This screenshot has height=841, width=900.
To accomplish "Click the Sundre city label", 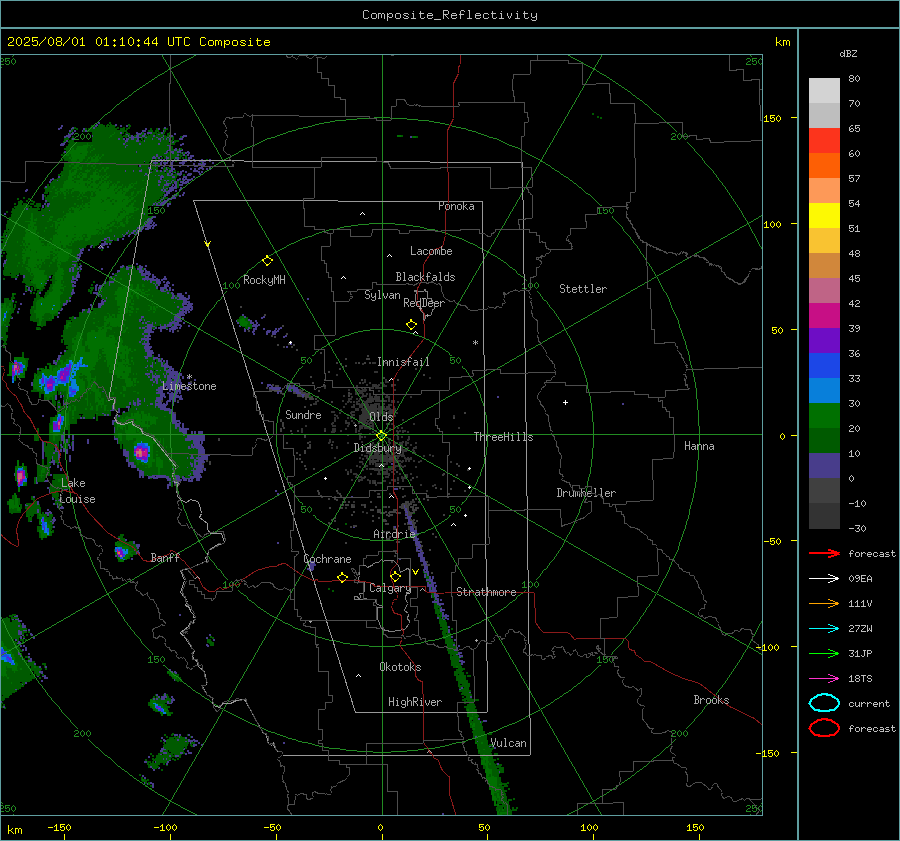I will [303, 414].
